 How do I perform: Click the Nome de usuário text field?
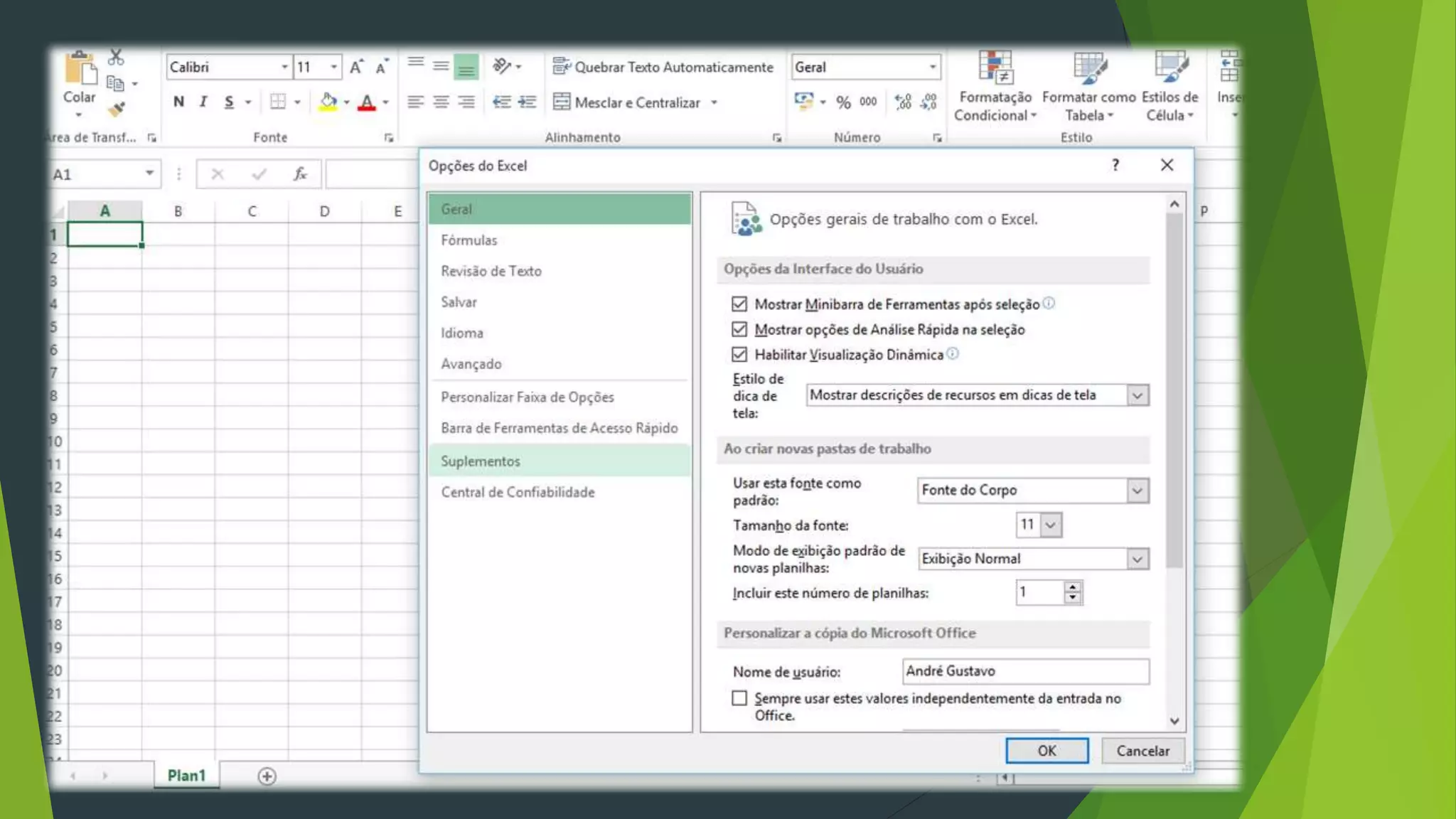(1024, 671)
